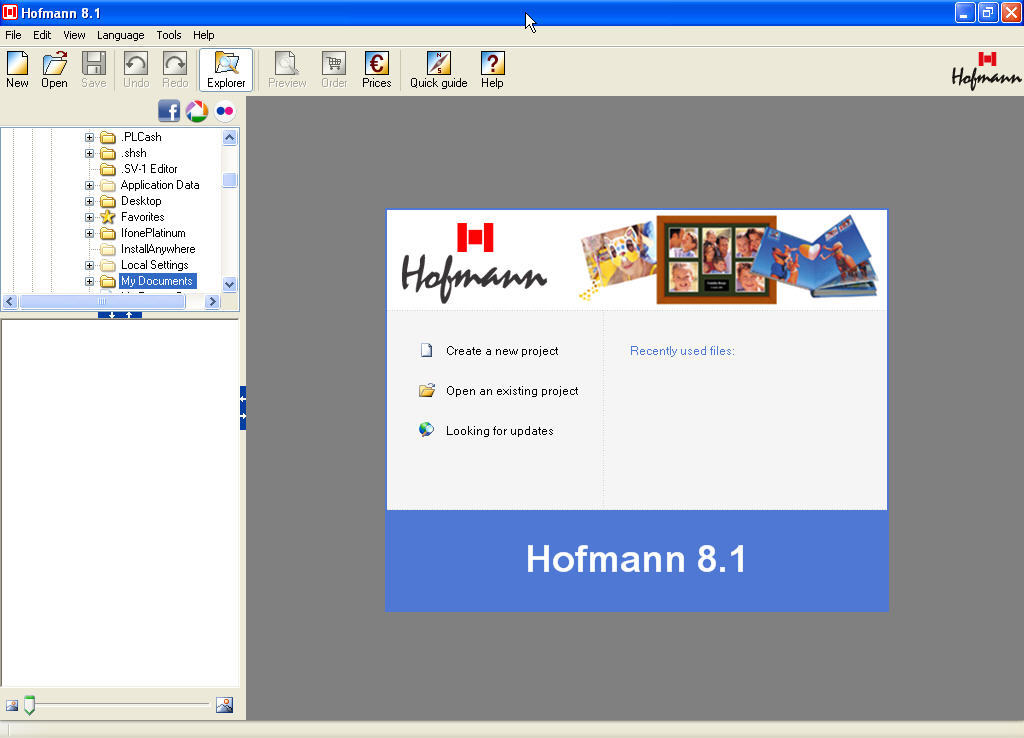Image resolution: width=1024 pixels, height=738 pixels.
Task: Expand the Favorites tree node
Action: coord(88,216)
